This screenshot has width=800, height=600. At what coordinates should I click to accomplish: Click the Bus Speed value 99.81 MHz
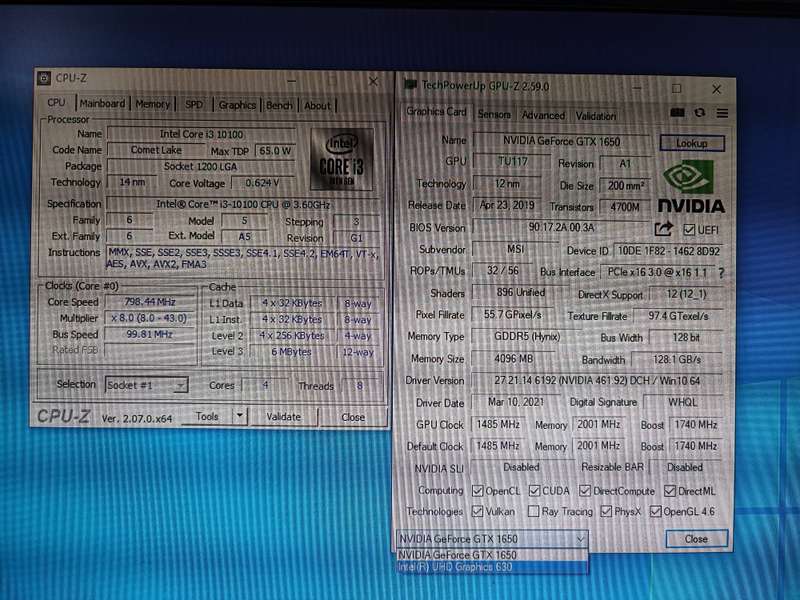pos(149,334)
